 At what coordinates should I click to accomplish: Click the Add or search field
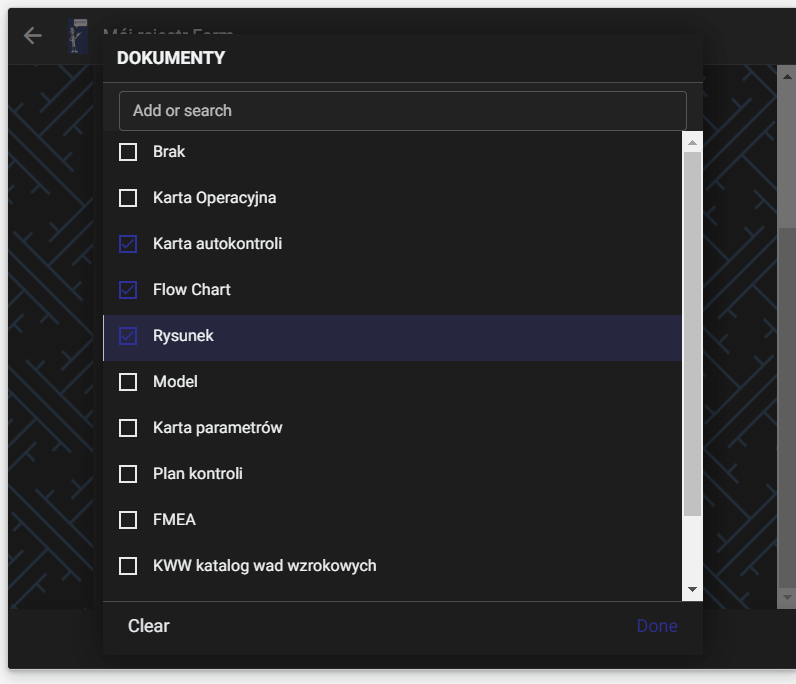click(402, 111)
